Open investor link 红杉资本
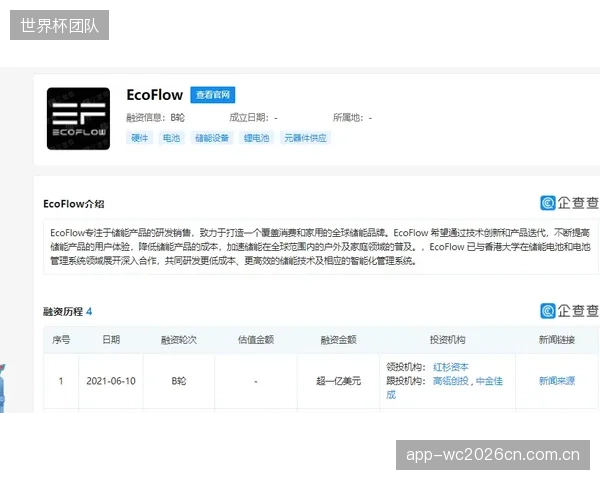Screen dimensions: 600x480 pos(451,367)
